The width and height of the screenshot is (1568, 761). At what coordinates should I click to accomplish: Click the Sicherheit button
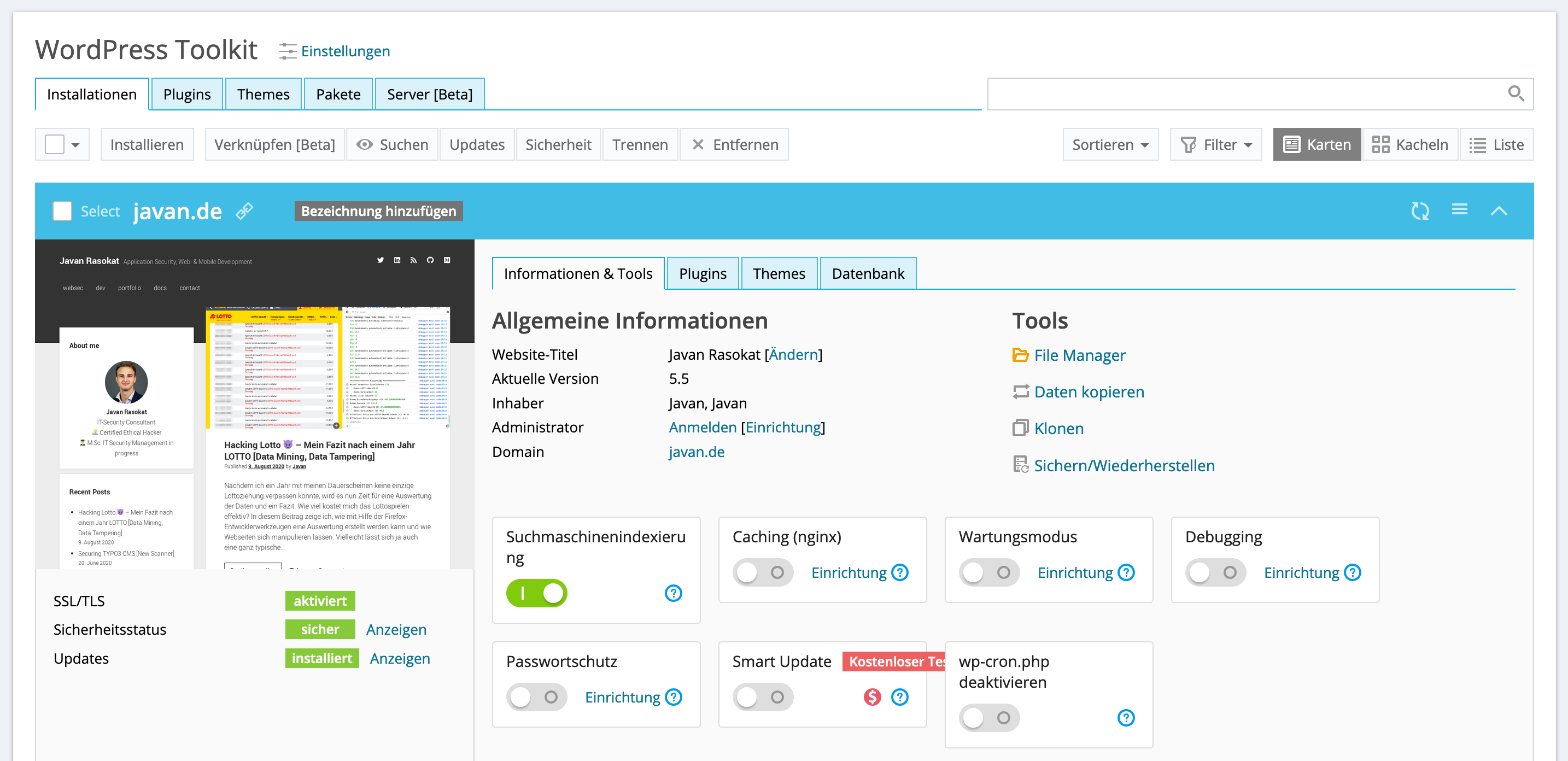558,144
